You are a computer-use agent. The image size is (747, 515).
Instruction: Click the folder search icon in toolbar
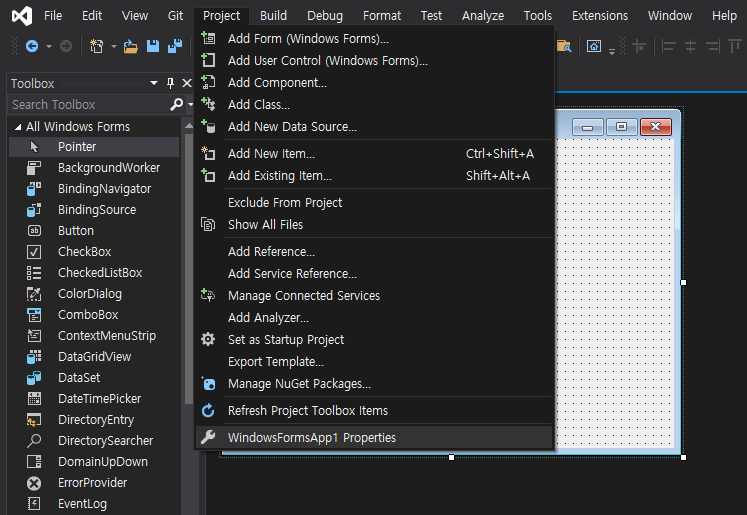point(564,46)
